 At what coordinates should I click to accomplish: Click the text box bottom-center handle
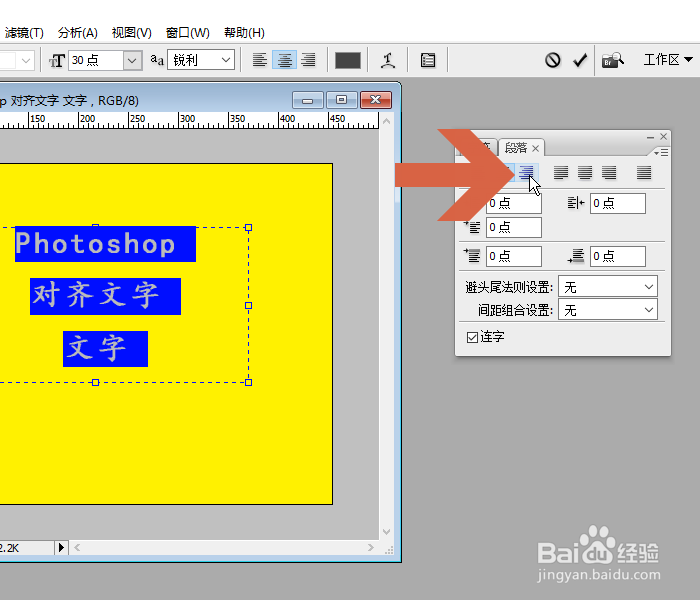pos(95,383)
